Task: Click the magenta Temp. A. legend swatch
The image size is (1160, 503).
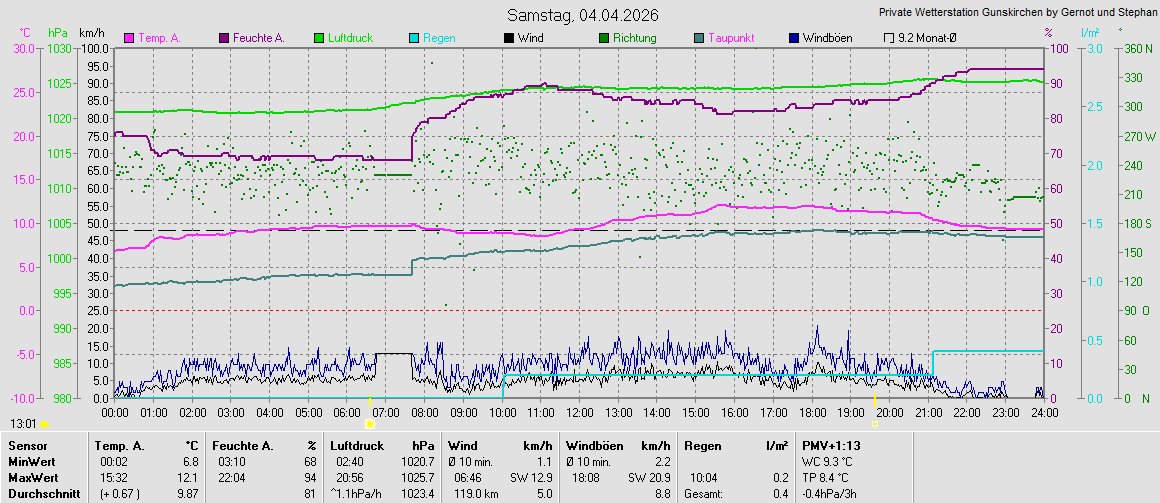Action: click(129, 38)
